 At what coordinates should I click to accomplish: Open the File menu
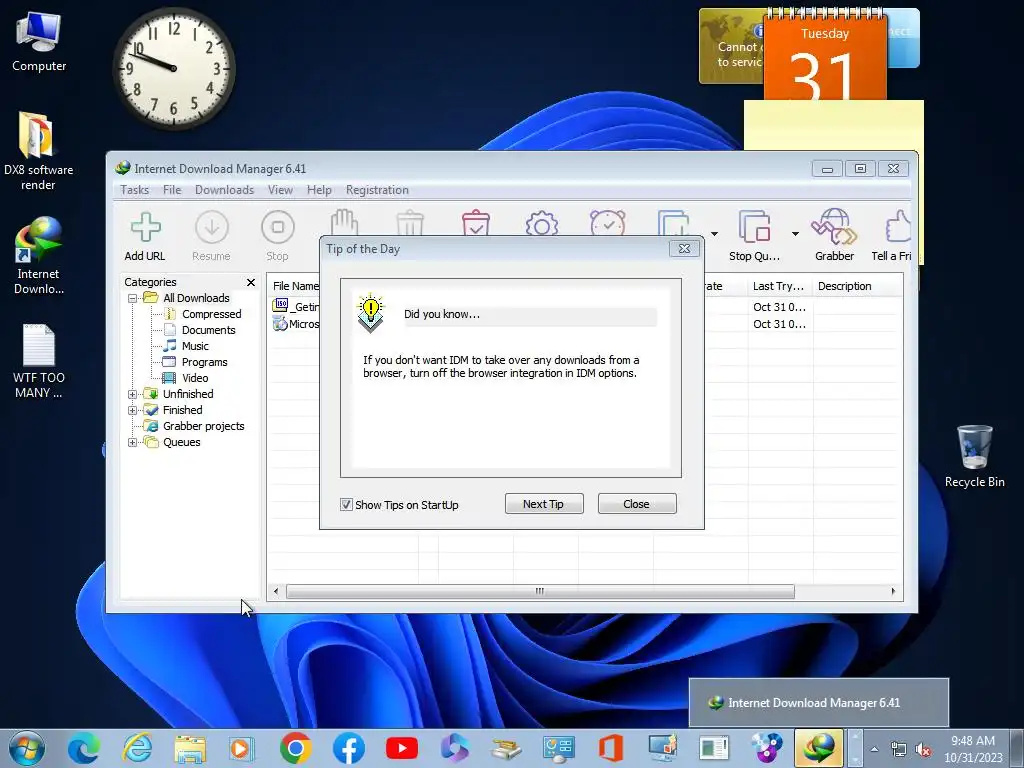(172, 190)
